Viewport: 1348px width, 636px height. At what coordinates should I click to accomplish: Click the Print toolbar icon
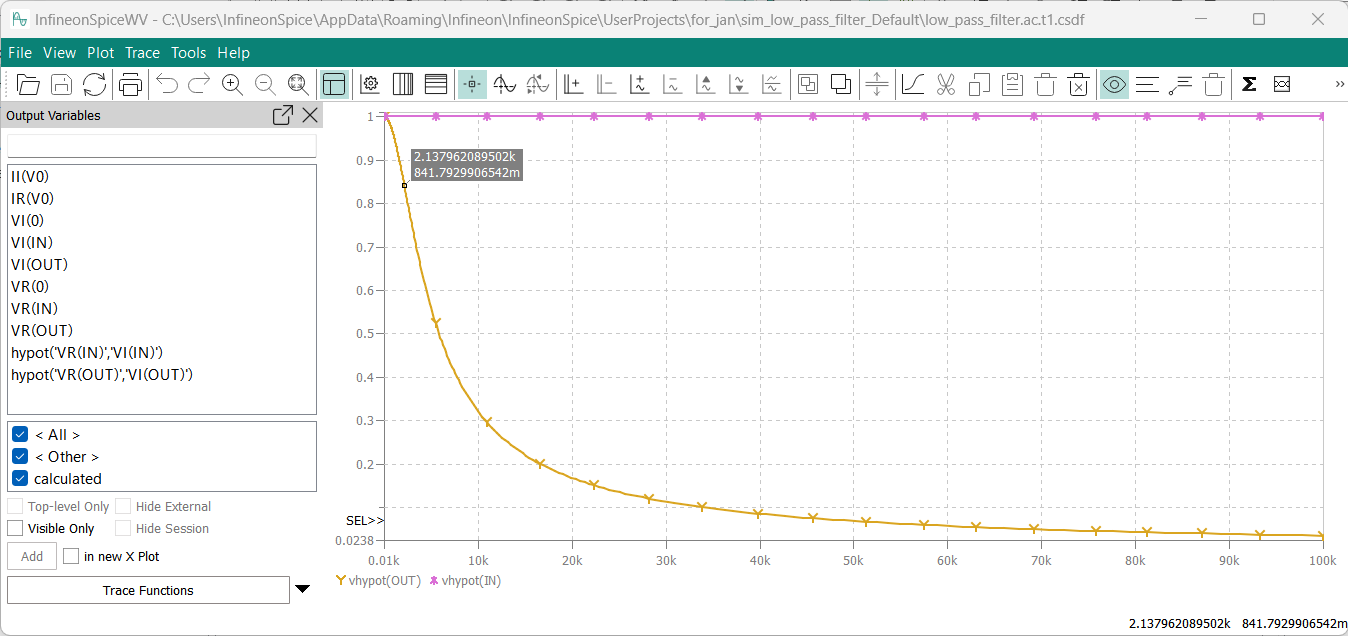coord(130,85)
